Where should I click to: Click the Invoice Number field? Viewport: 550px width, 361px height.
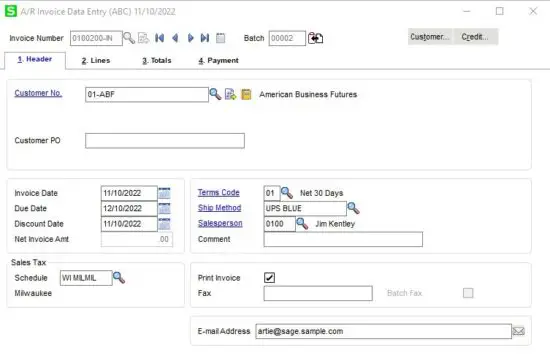[x=96, y=38]
